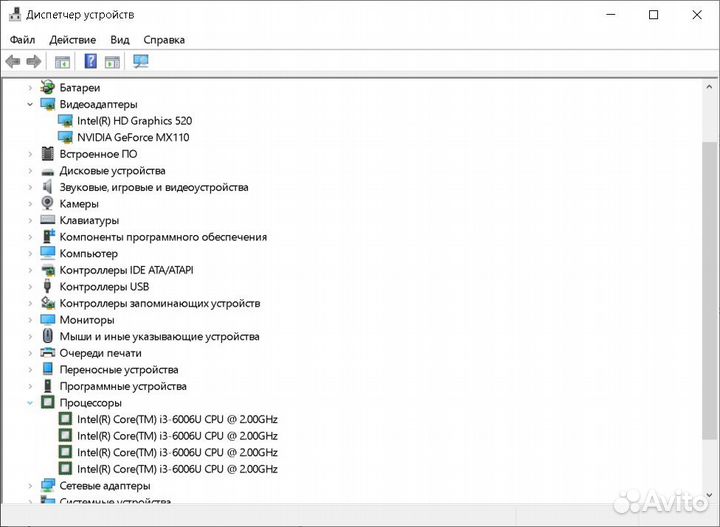Click the Forward arrow in the toolbar
Image resolution: width=720 pixels, height=527 pixels.
34,62
